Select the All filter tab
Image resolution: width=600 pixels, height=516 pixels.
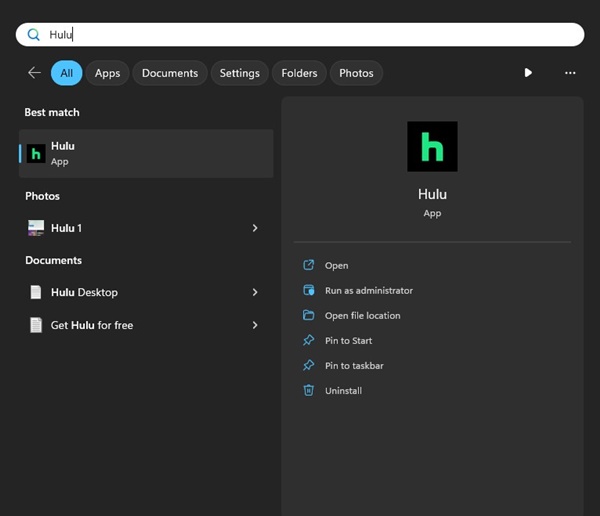click(67, 73)
